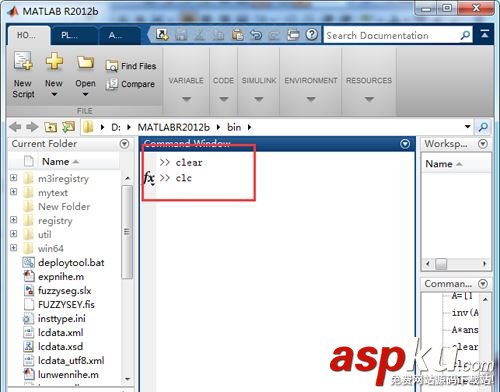500x392 pixels.
Task: Click the New plus icon
Action: coord(54,61)
